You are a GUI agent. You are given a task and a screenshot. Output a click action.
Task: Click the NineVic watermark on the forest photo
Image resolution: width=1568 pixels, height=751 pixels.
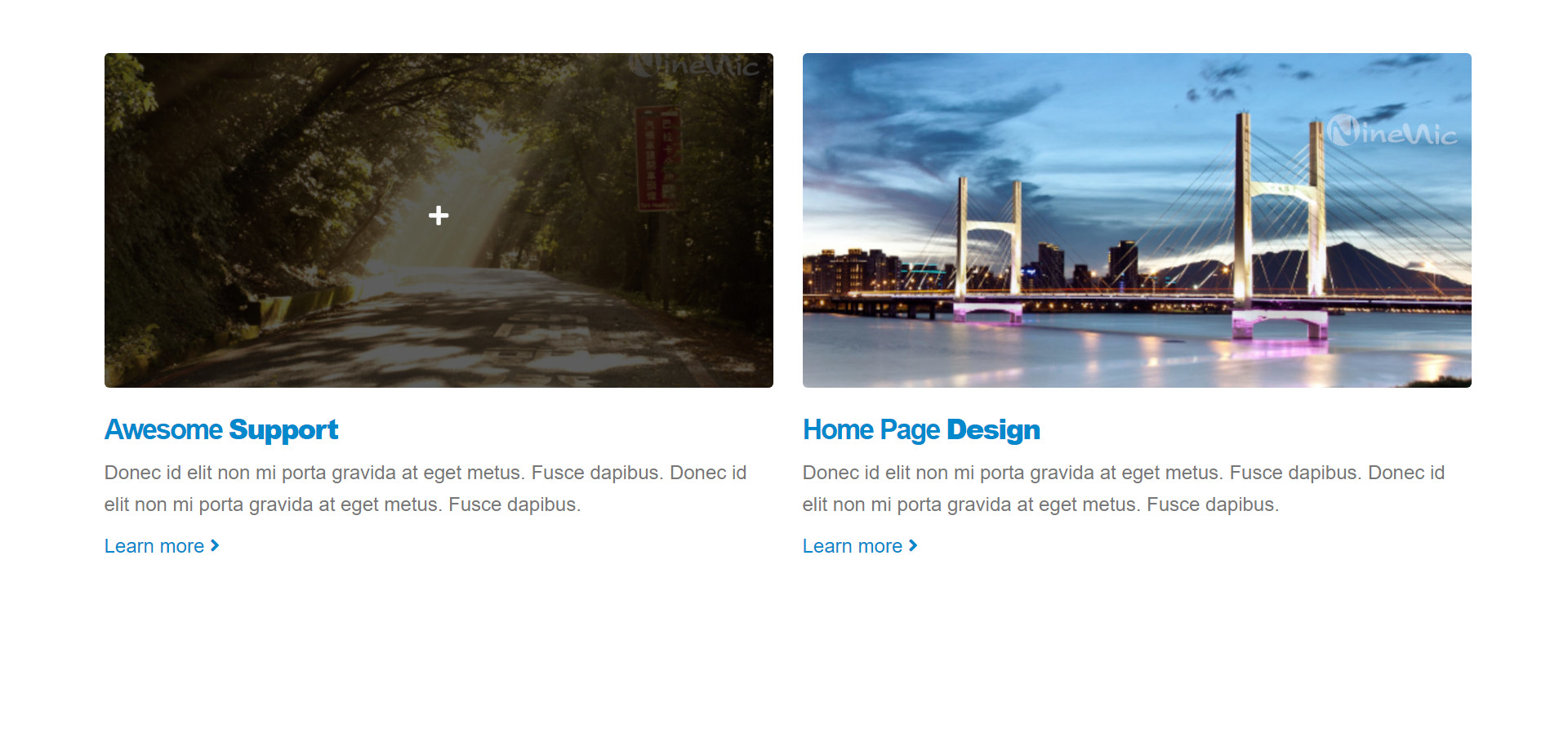point(694,65)
